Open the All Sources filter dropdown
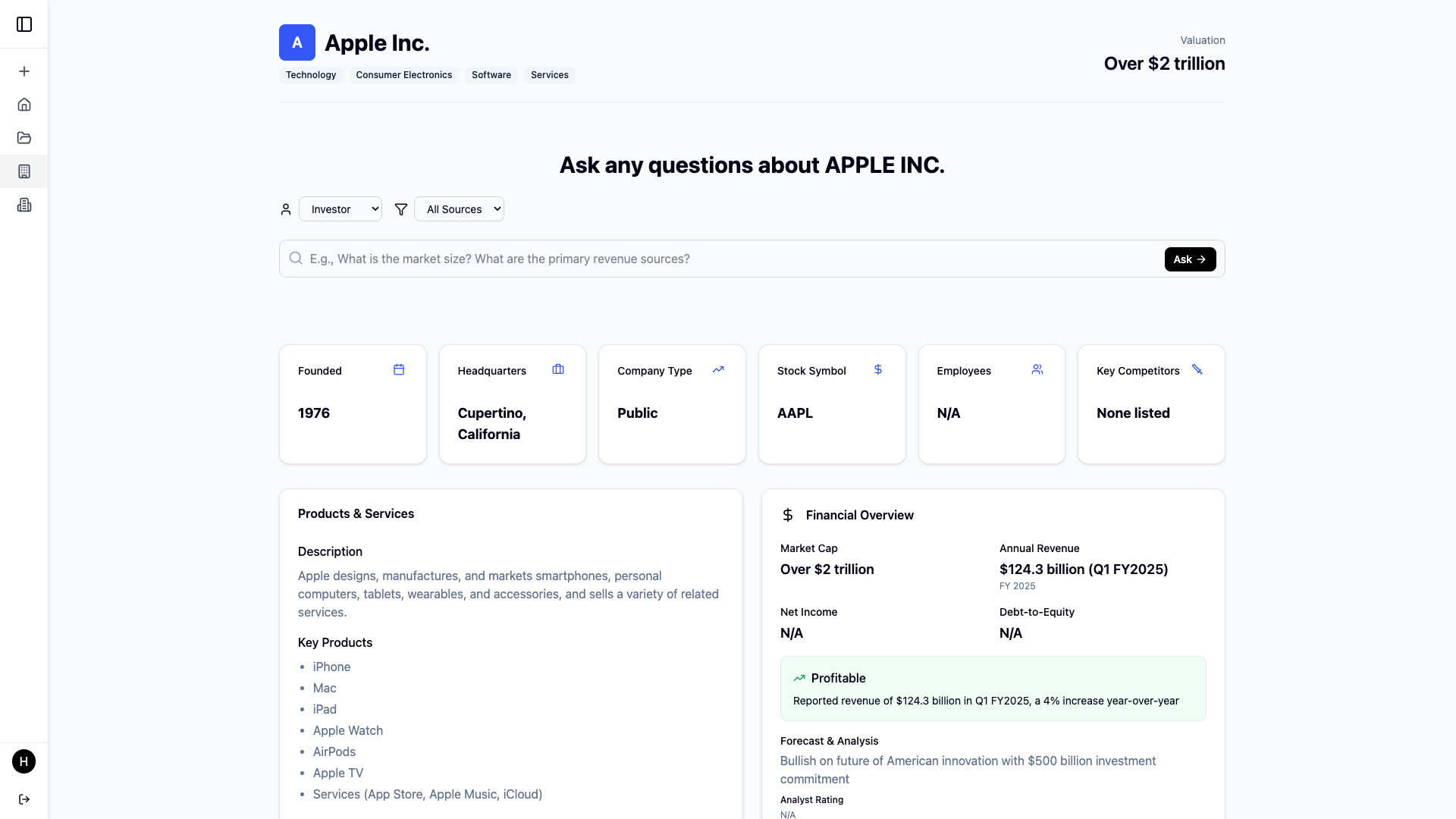This screenshot has width=1456, height=819. [x=459, y=209]
